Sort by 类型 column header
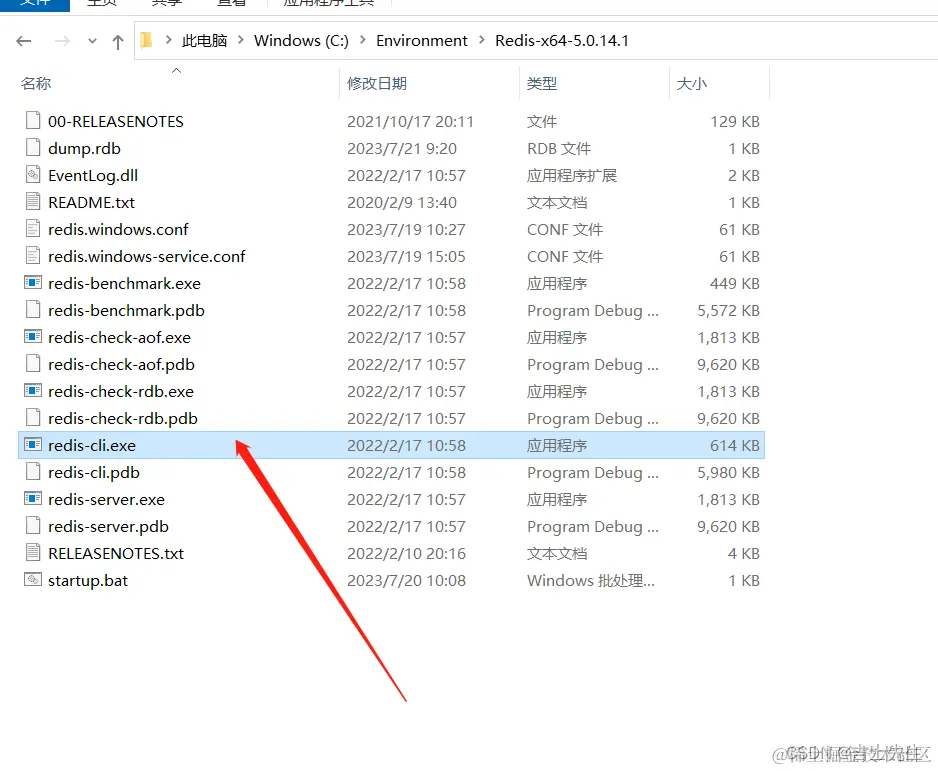Image resolution: width=938 pixels, height=771 pixels. coord(542,83)
